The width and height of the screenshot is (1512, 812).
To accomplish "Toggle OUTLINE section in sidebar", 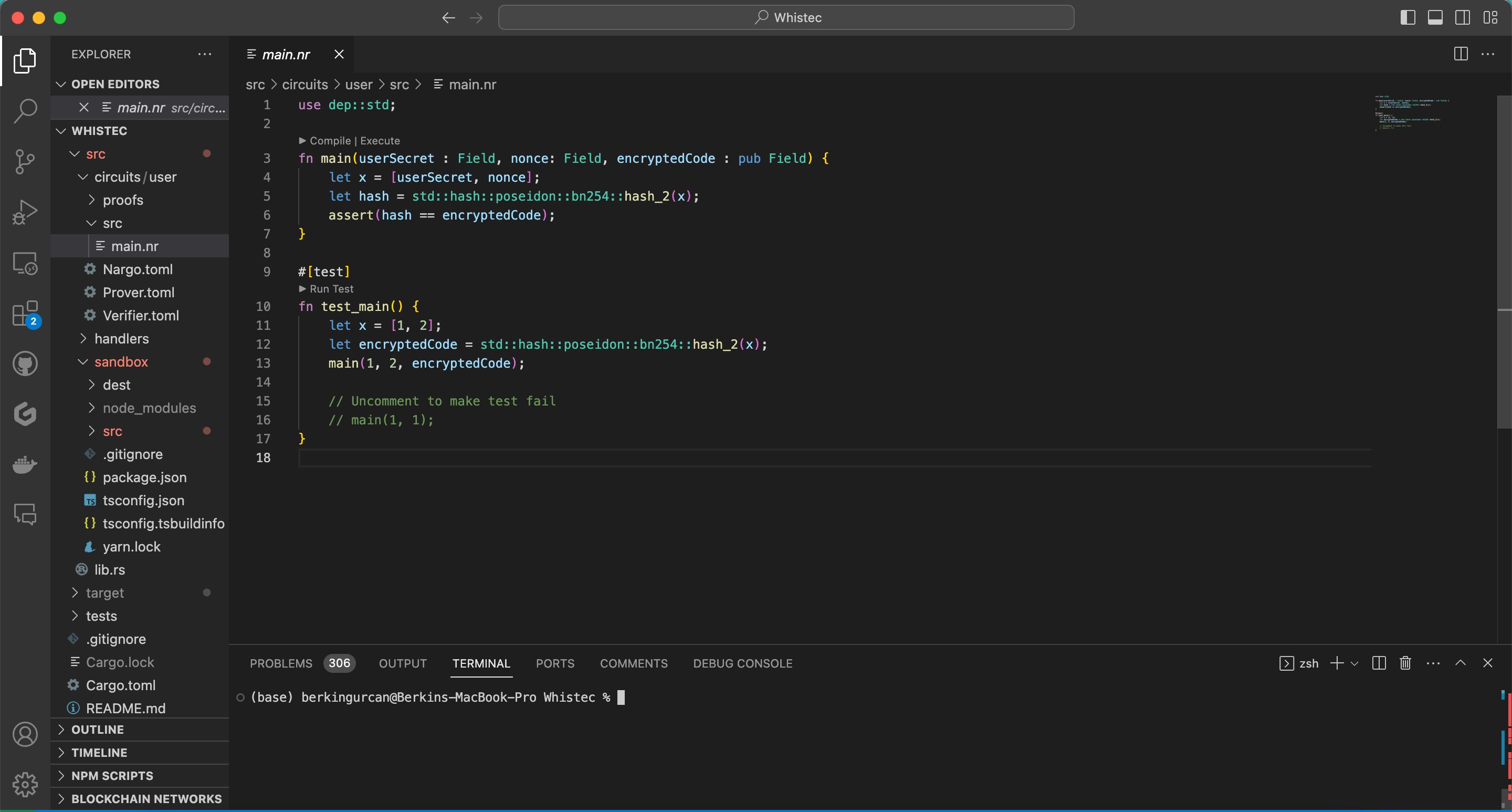I will 98,729.
